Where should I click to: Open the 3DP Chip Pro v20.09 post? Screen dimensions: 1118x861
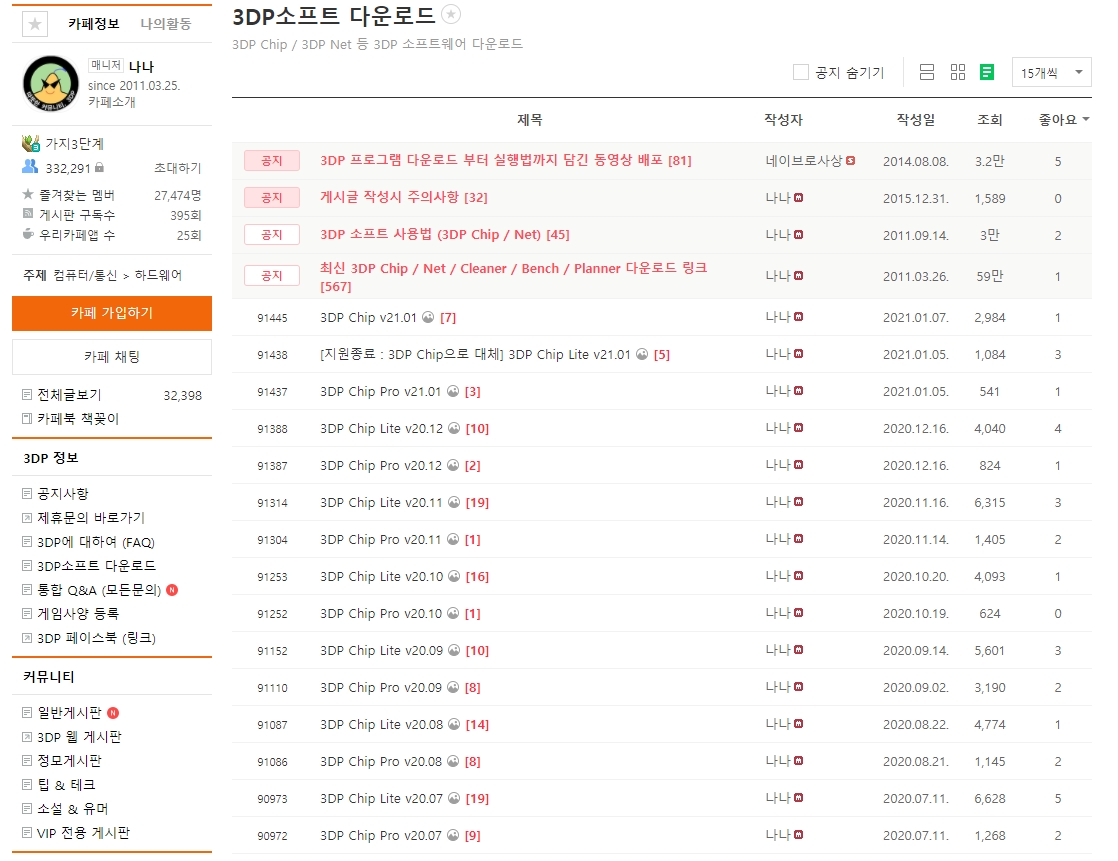pos(381,688)
